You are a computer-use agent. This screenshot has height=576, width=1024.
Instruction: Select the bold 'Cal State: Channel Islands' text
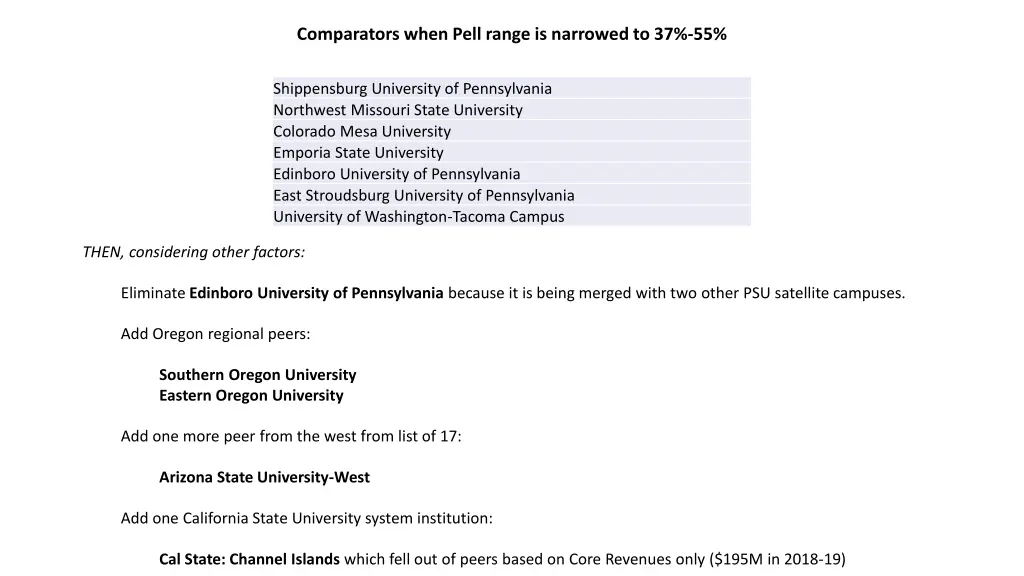[249, 559]
